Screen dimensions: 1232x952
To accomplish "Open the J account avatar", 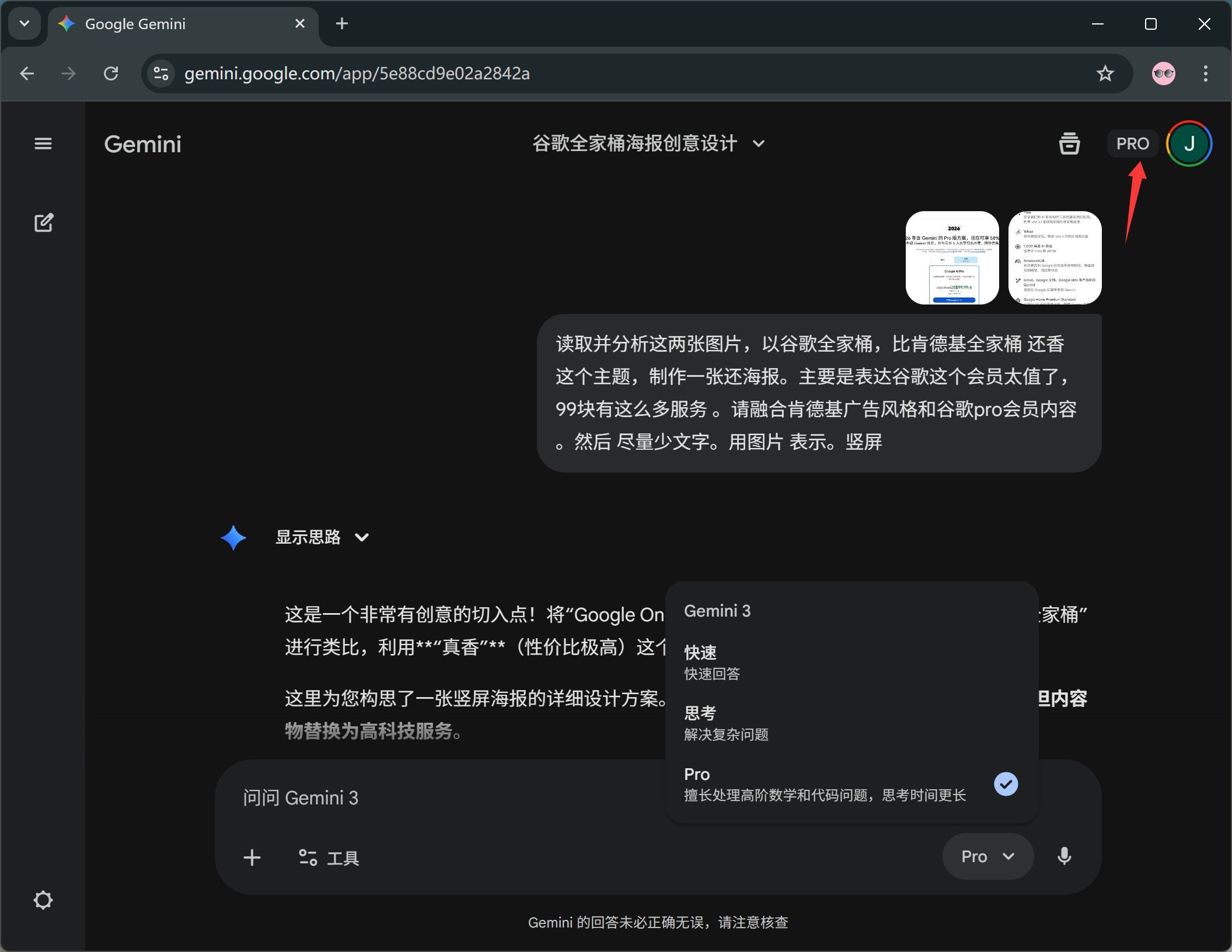I will (1189, 143).
